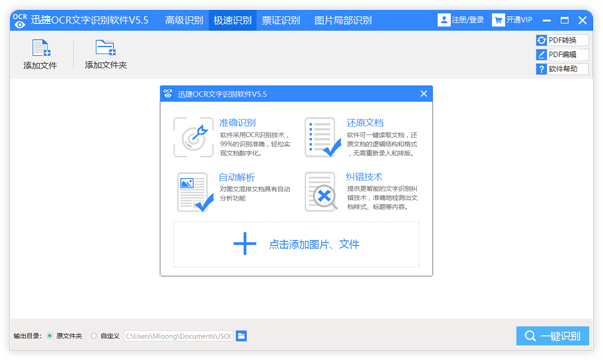Click the Add File (添加文件) icon
Viewport: 603px width, 360px height.
41,48
